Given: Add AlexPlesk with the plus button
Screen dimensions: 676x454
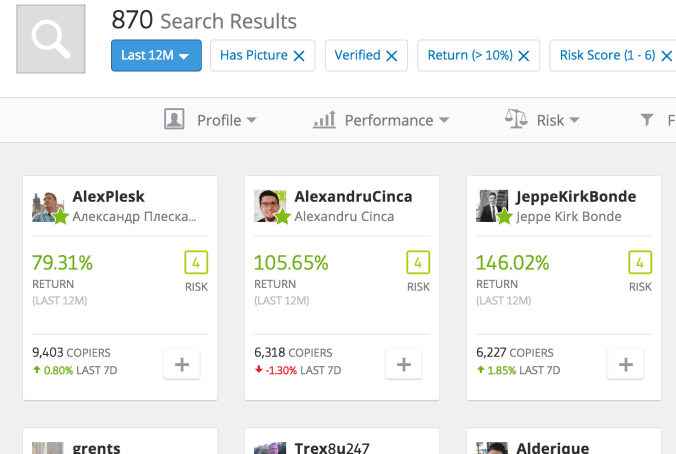Looking at the screenshot, I should coord(182,364).
